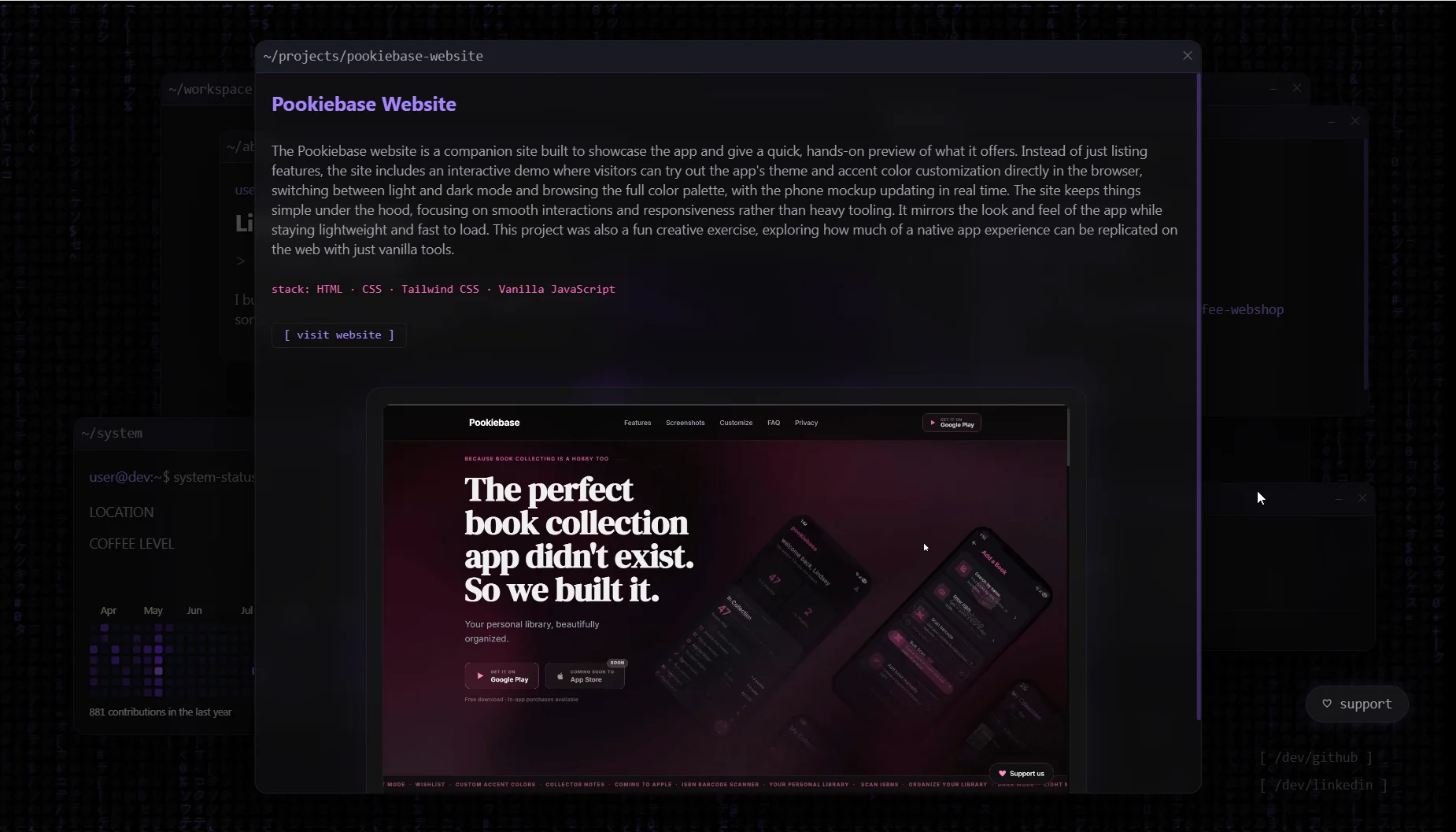
Task: Click Tailwind CSS in the stack list
Action: point(441,289)
